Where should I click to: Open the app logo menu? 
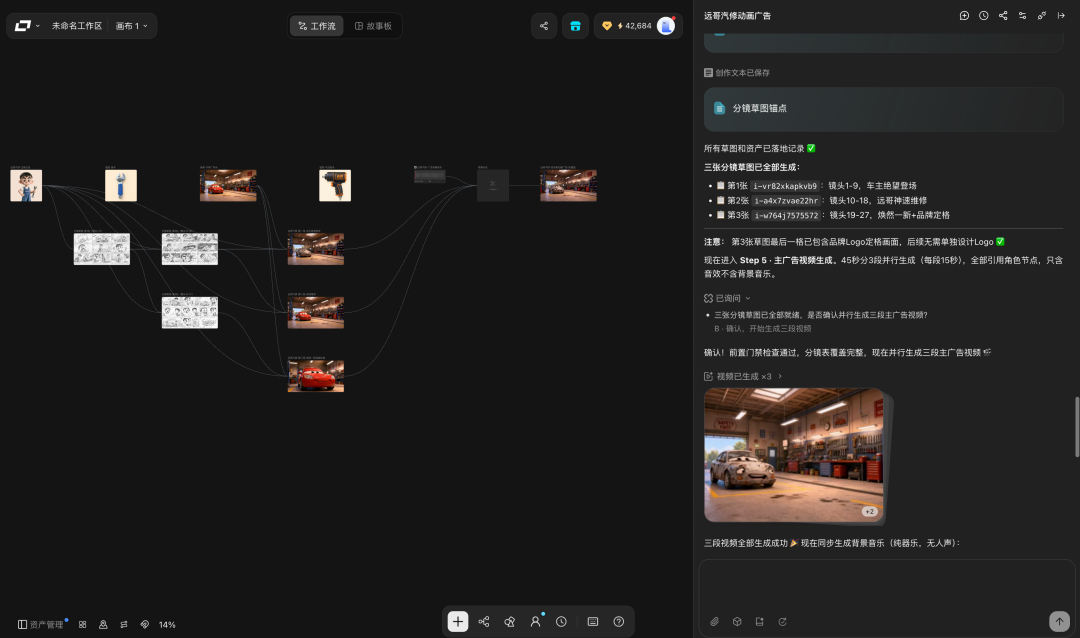coord(27,26)
